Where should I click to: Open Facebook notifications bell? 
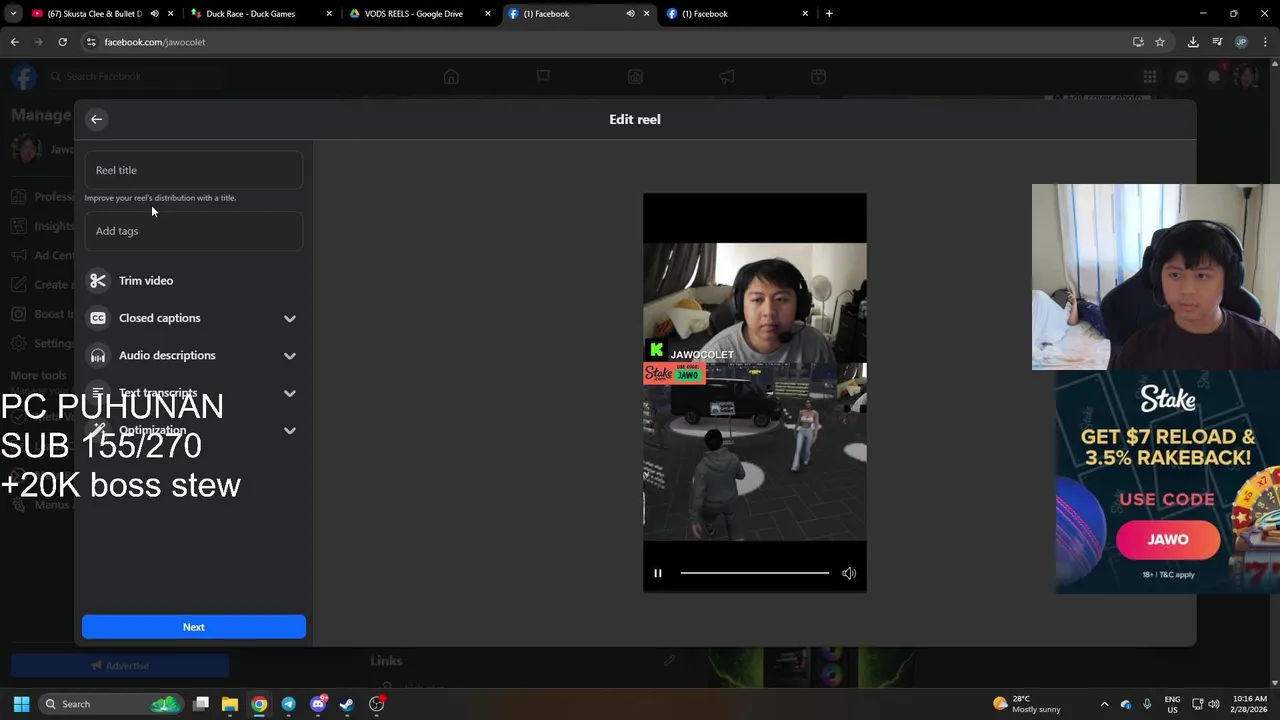pyautogui.click(x=1214, y=77)
